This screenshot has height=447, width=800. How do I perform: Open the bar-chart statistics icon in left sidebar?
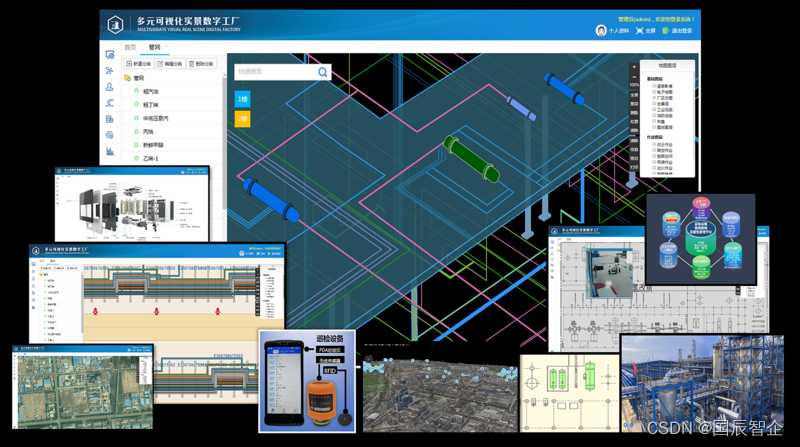click(110, 151)
